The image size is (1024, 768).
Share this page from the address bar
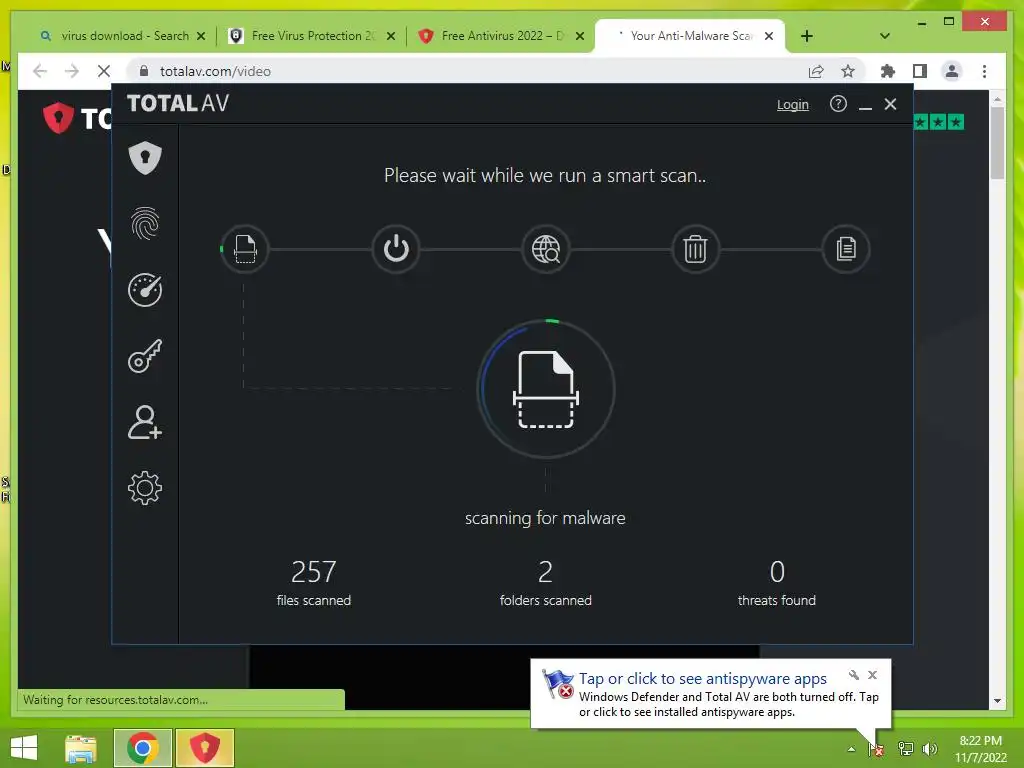[816, 71]
